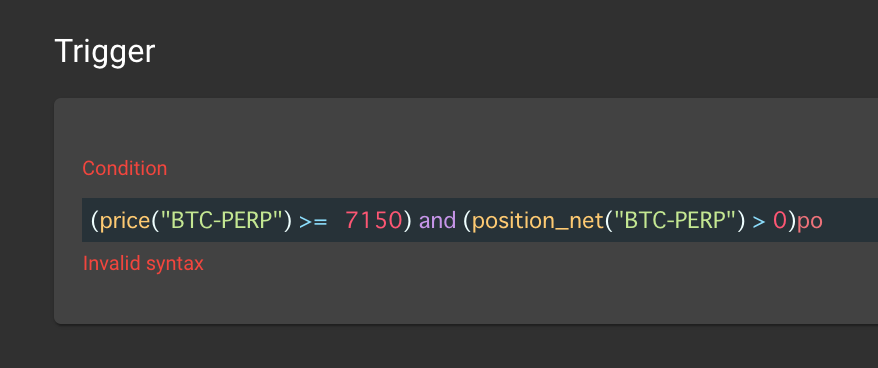
Task: Click the opening parenthesis before price
Action: (95, 221)
